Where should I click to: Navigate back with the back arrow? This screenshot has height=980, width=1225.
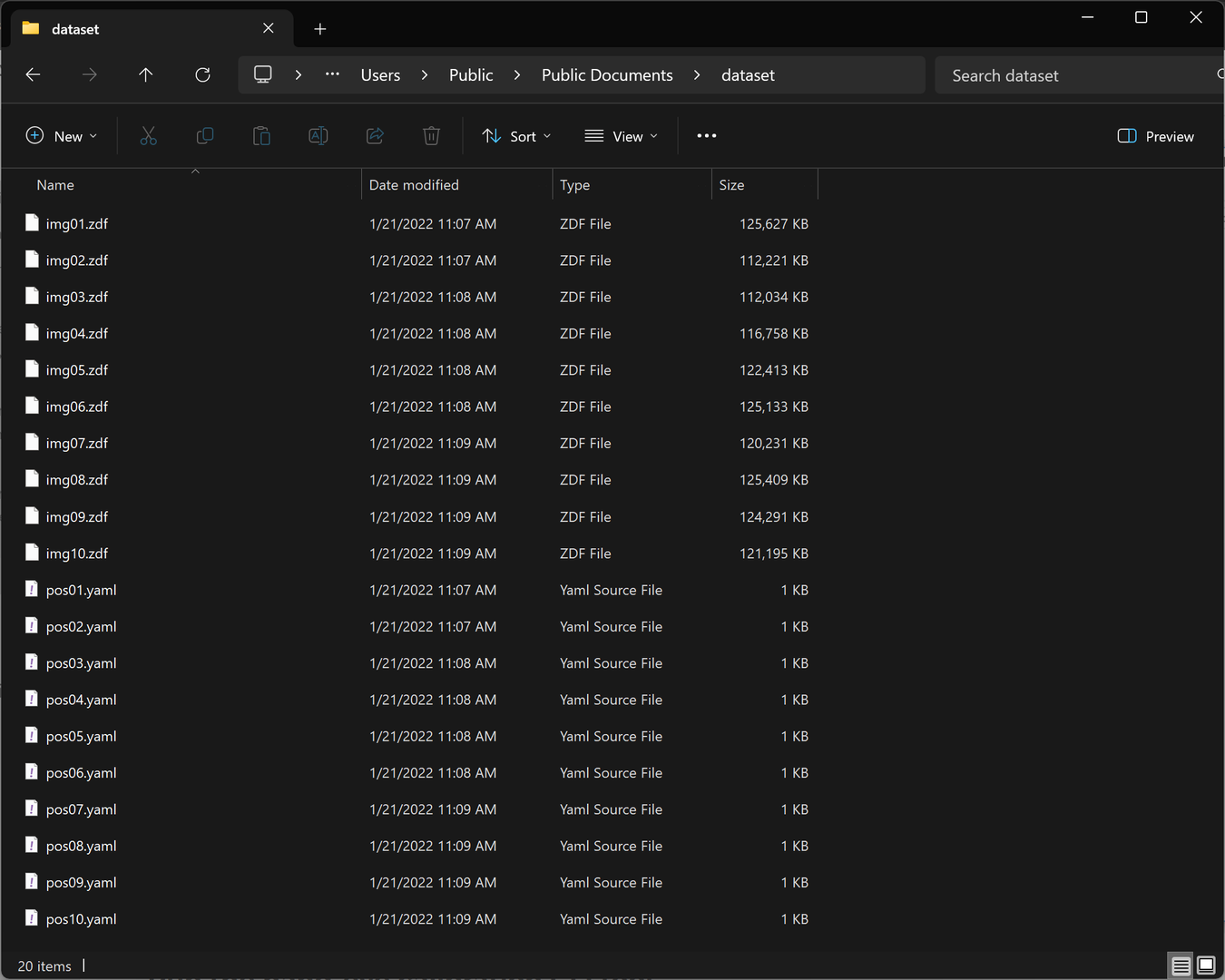34,75
